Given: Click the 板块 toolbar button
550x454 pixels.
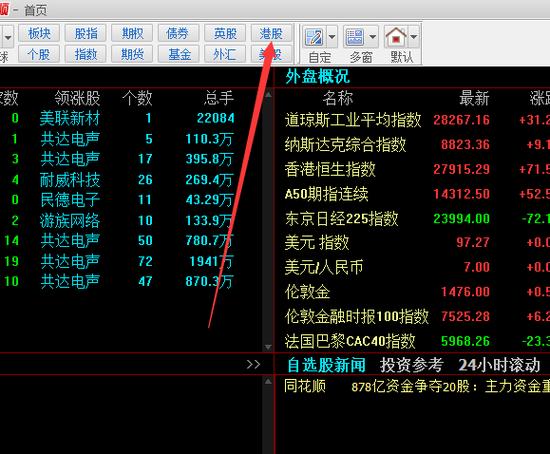Looking at the screenshot, I should point(39,33).
